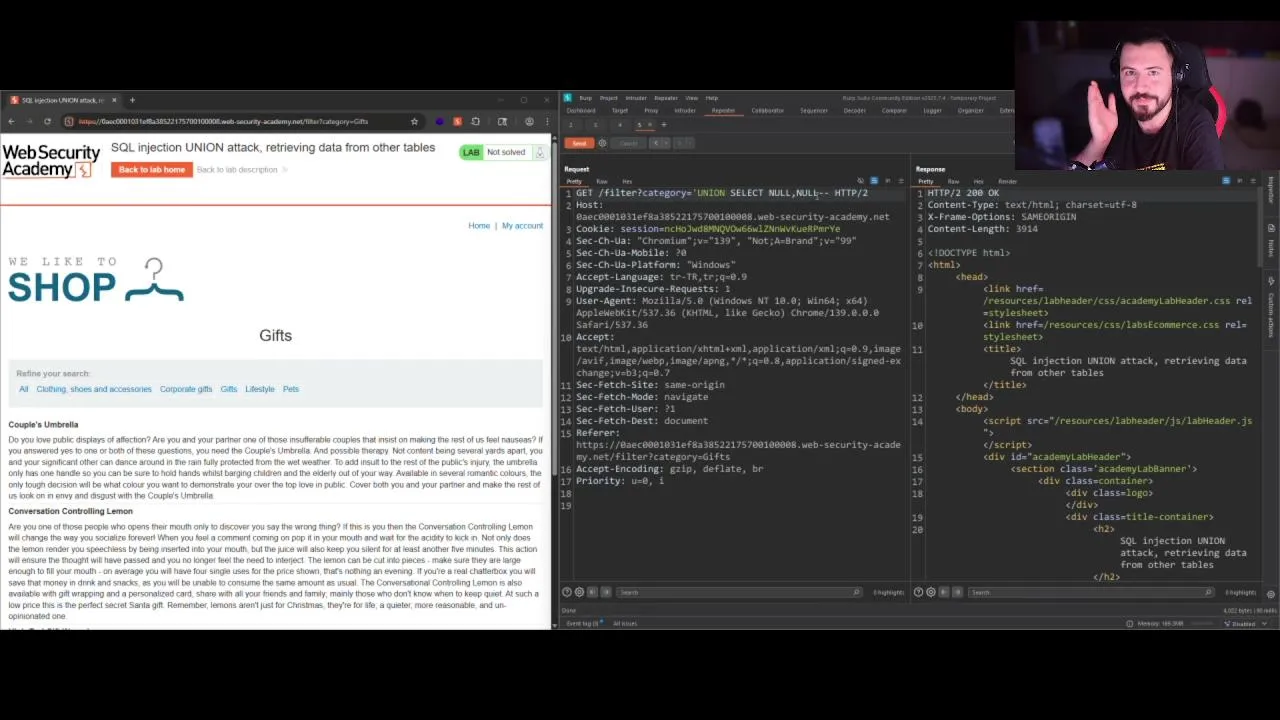Filter by Pets category
This screenshot has width=1280, height=720.
[x=291, y=389]
